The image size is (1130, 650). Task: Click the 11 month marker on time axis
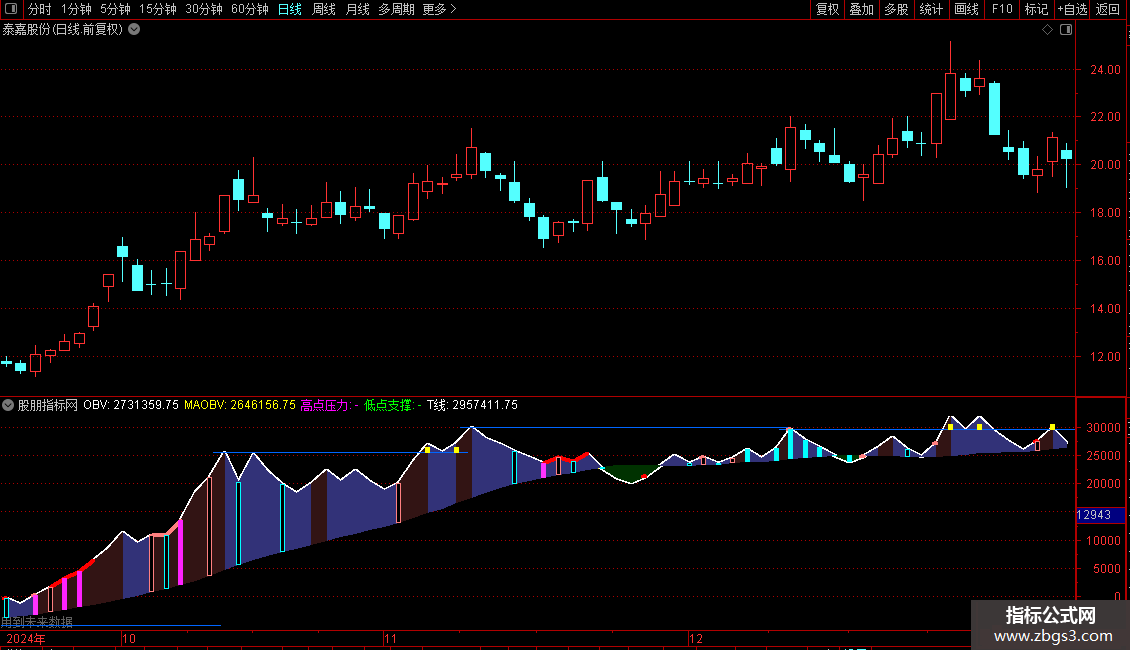click(390, 638)
